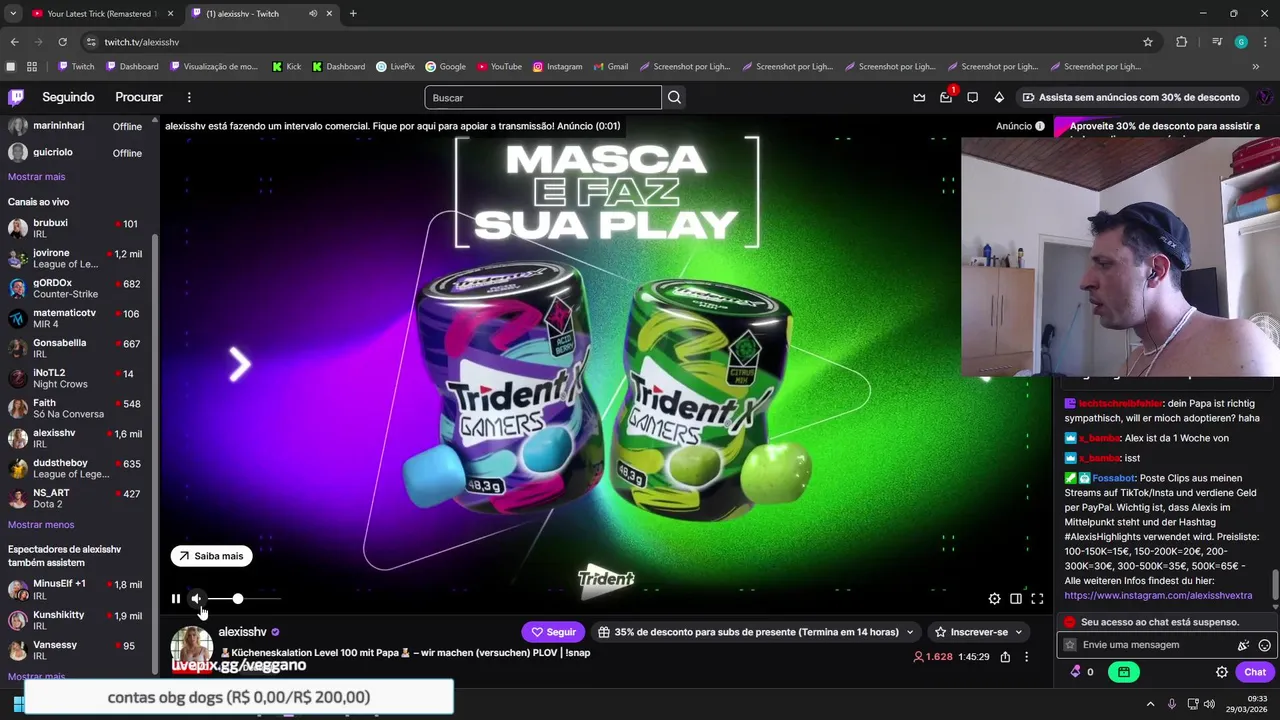Open player settings gear

coord(994,599)
